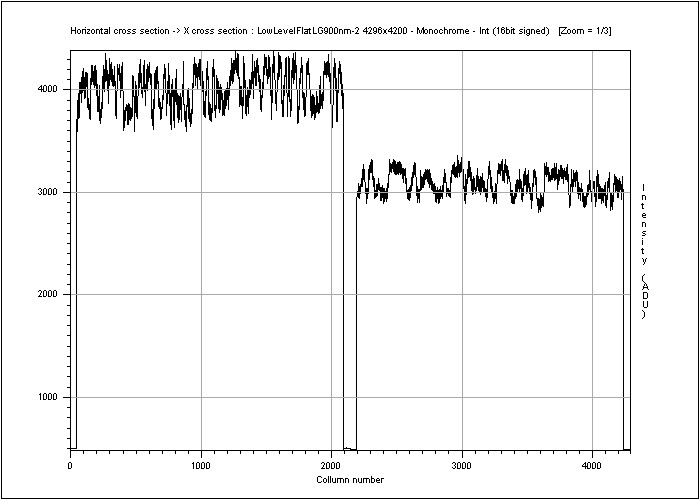Click 'Int (16bit signed)' in the title
Viewport: 700px width, 500px height.
click(514, 31)
